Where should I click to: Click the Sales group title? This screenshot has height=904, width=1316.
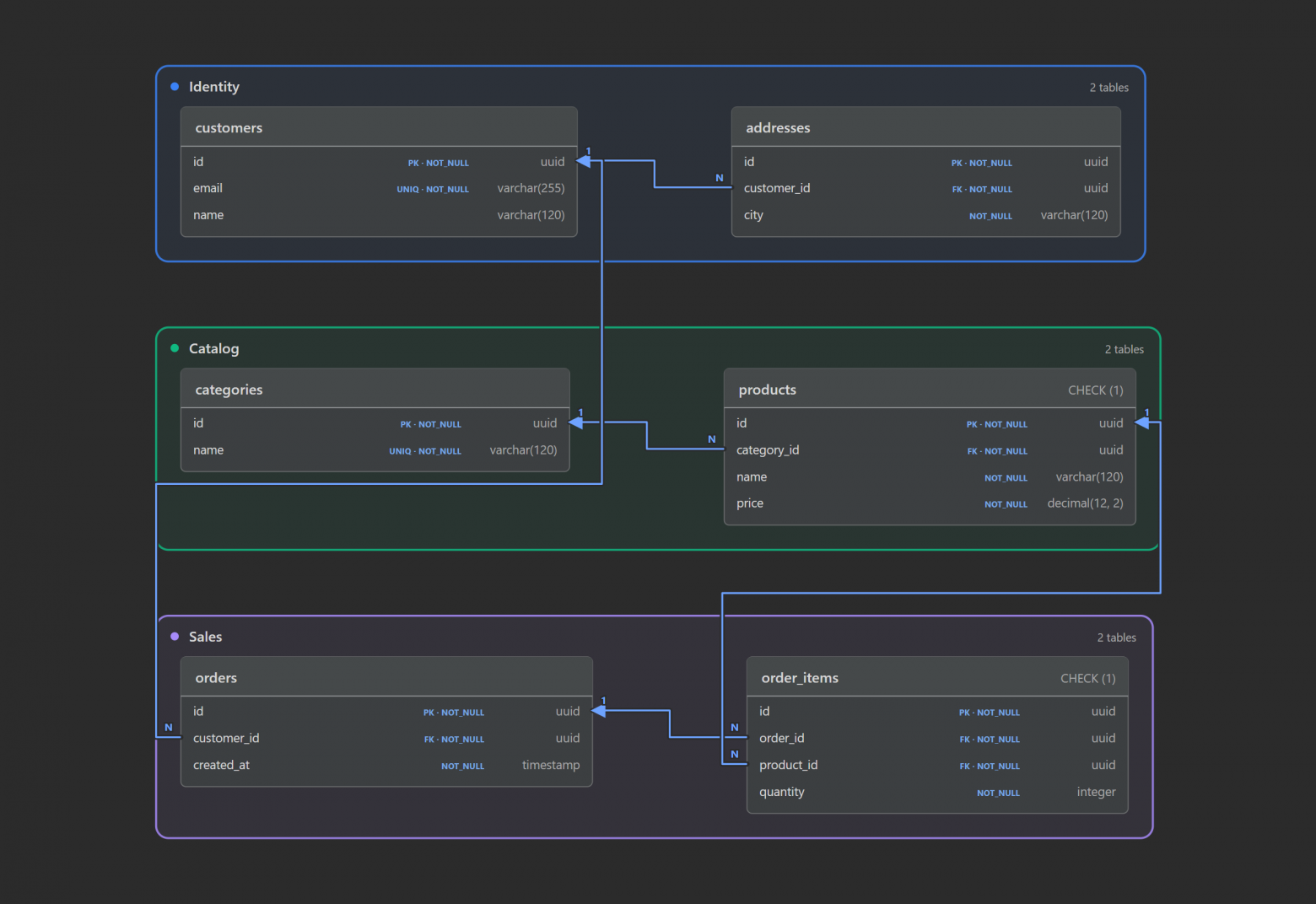click(205, 637)
